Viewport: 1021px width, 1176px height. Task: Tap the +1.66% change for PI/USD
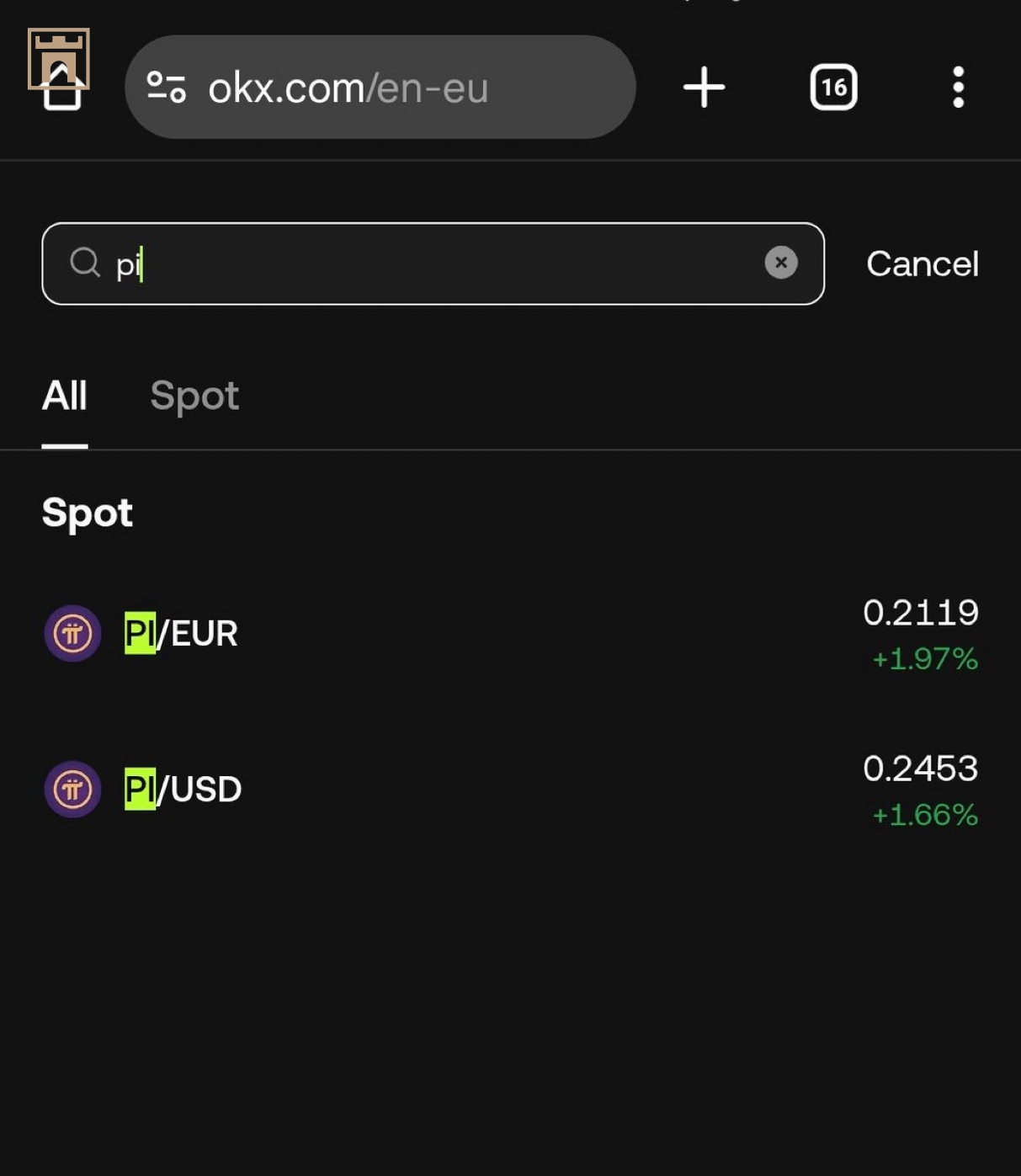(925, 815)
